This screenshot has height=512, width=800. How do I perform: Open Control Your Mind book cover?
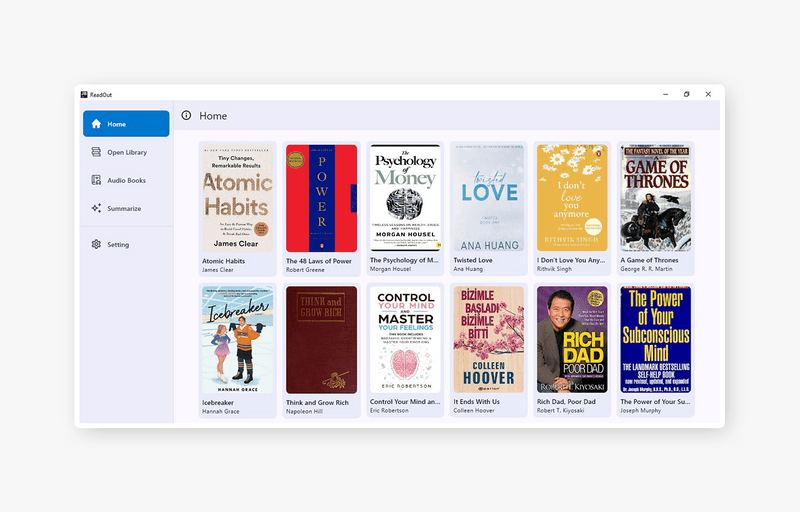click(x=405, y=339)
